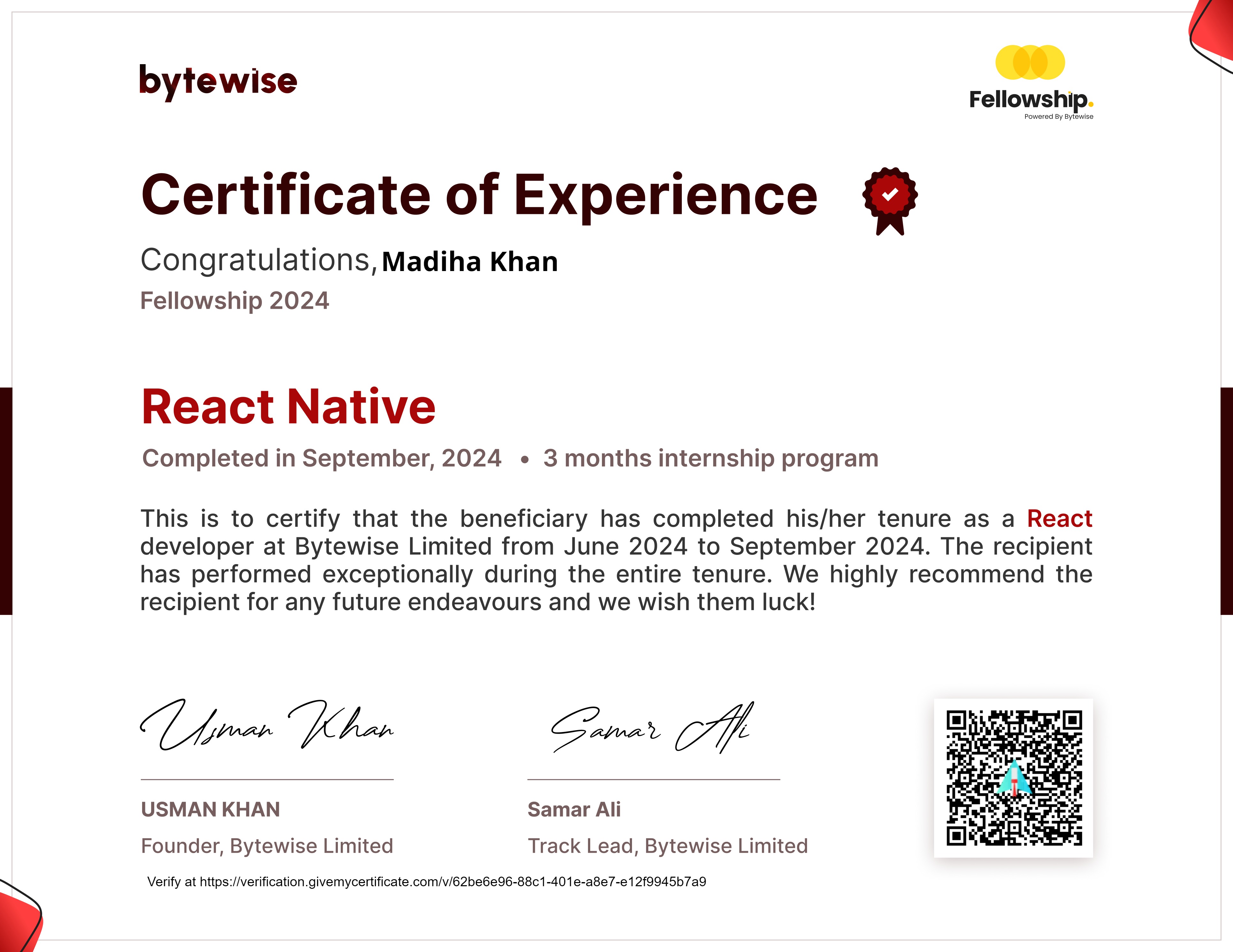Click the red "React Native" track title
The height and width of the screenshot is (952, 1233).
[x=288, y=406]
